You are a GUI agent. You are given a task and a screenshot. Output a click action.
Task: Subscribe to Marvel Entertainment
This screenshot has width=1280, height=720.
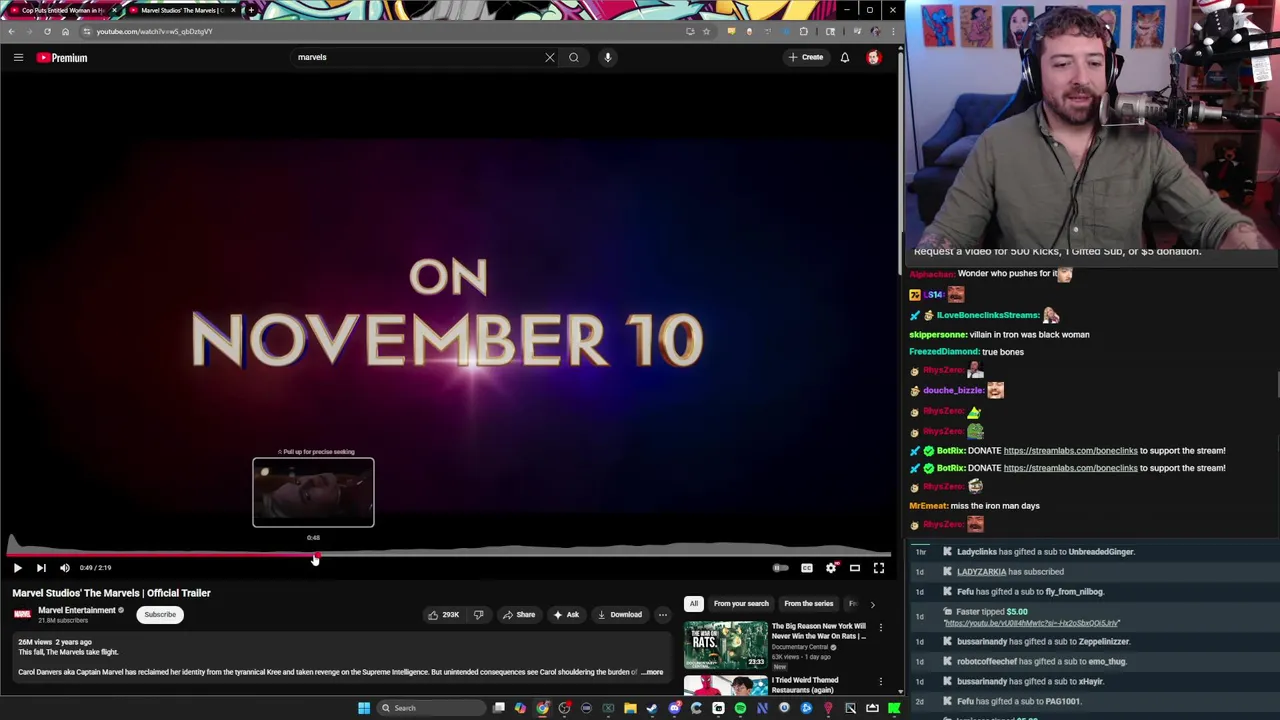coord(160,614)
